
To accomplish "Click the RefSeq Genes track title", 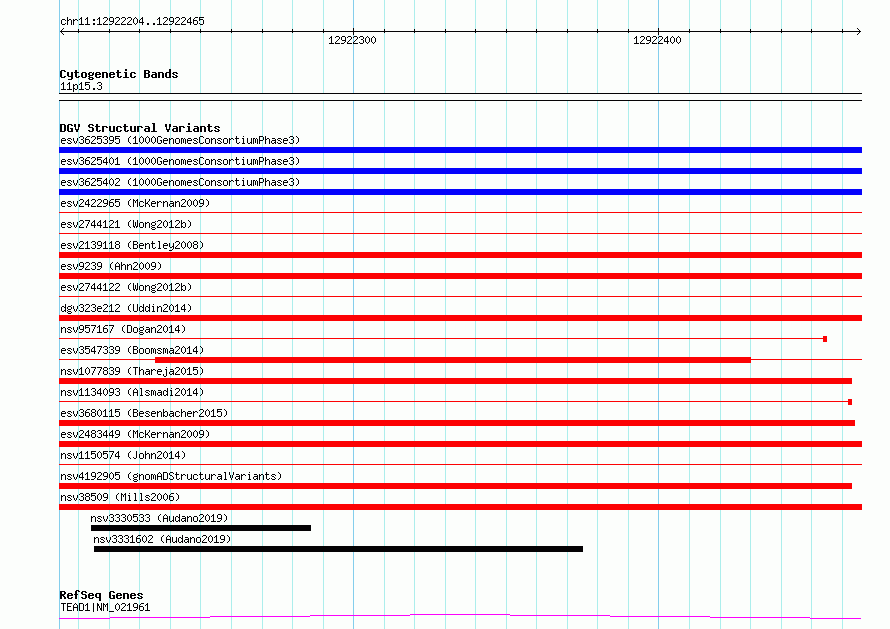I will (101, 595).
